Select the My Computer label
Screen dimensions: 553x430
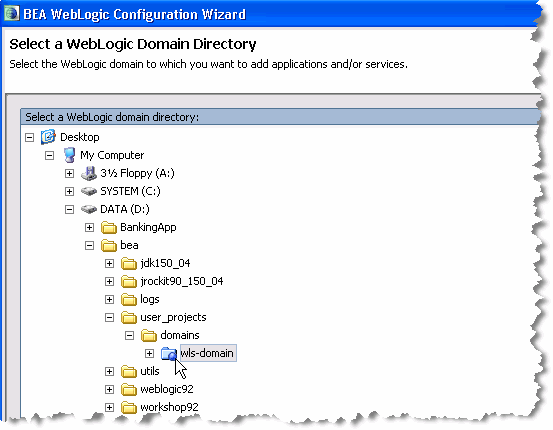(x=112, y=155)
